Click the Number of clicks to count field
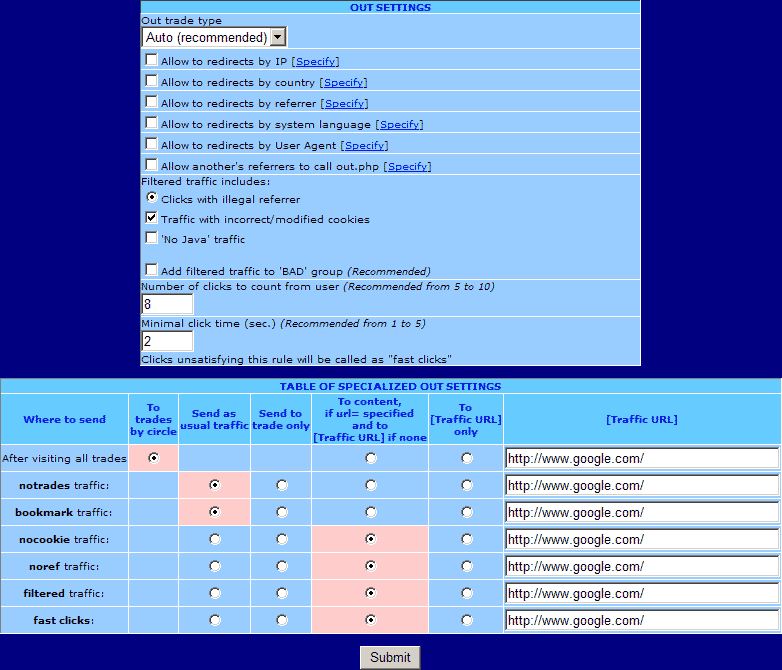 tap(167, 304)
